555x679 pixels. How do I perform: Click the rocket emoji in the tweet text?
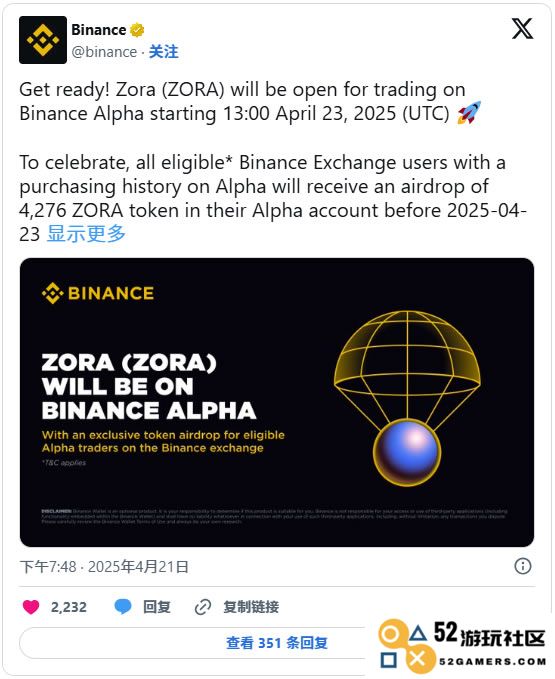click(x=469, y=113)
